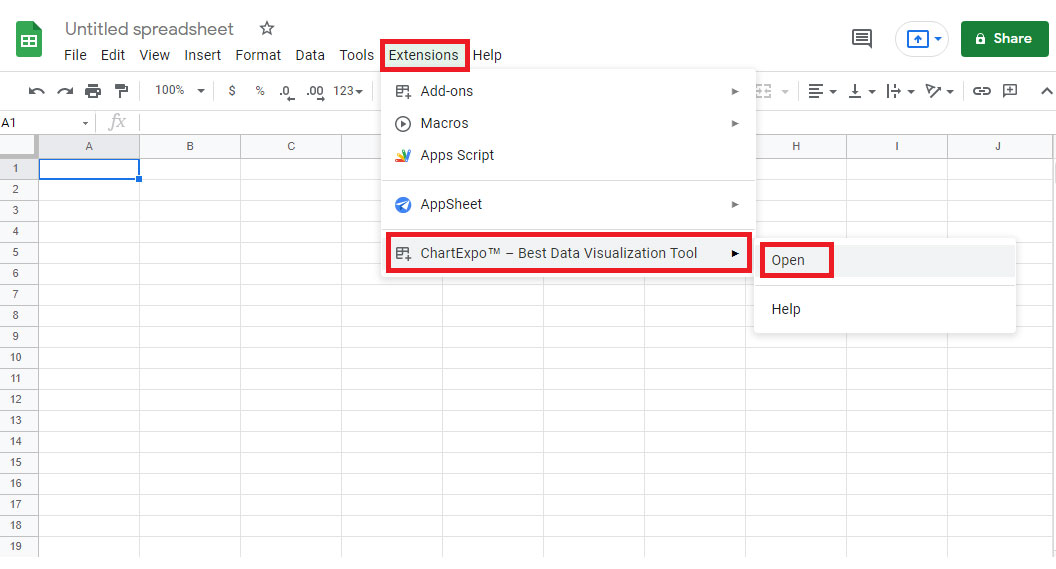This screenshot has width=1056, height=569.
Task: Open the Add-ons submenu
Action: pyautogui.click(x=568, y=91)
